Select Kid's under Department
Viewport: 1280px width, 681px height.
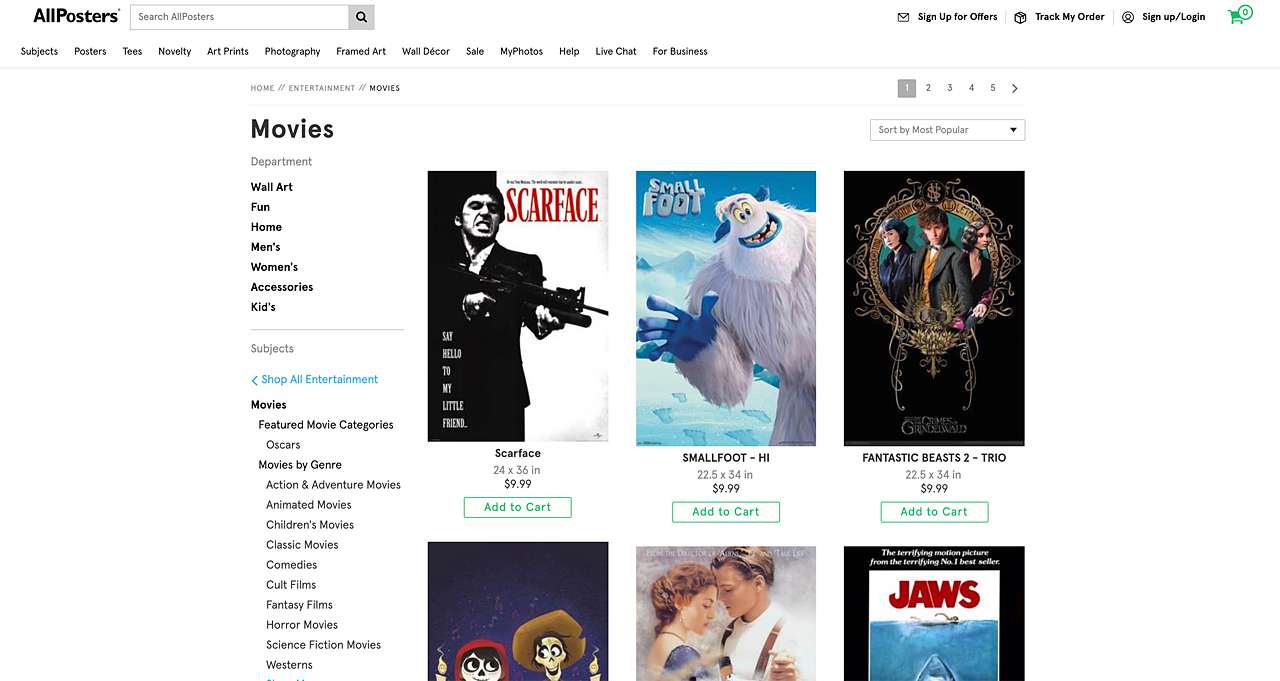tap(262, 307)
